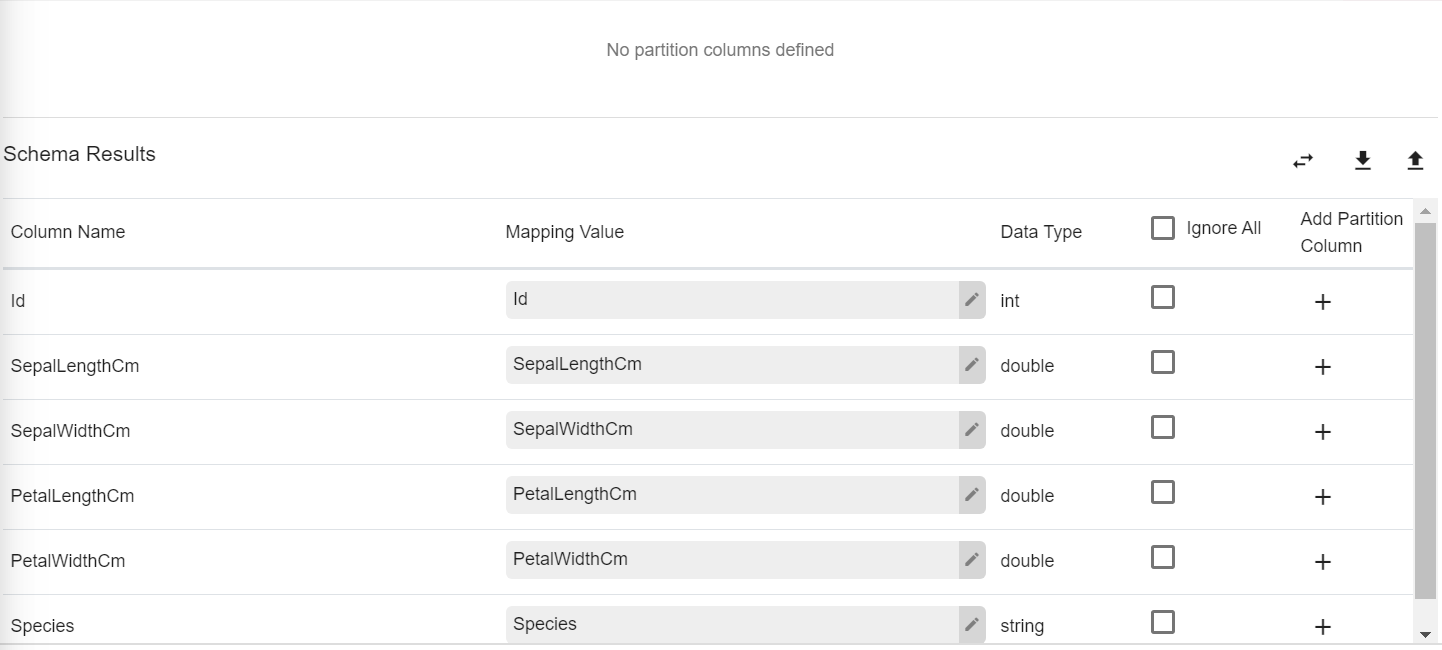Add SepalWidthCm as partition column

(1322, 432)
